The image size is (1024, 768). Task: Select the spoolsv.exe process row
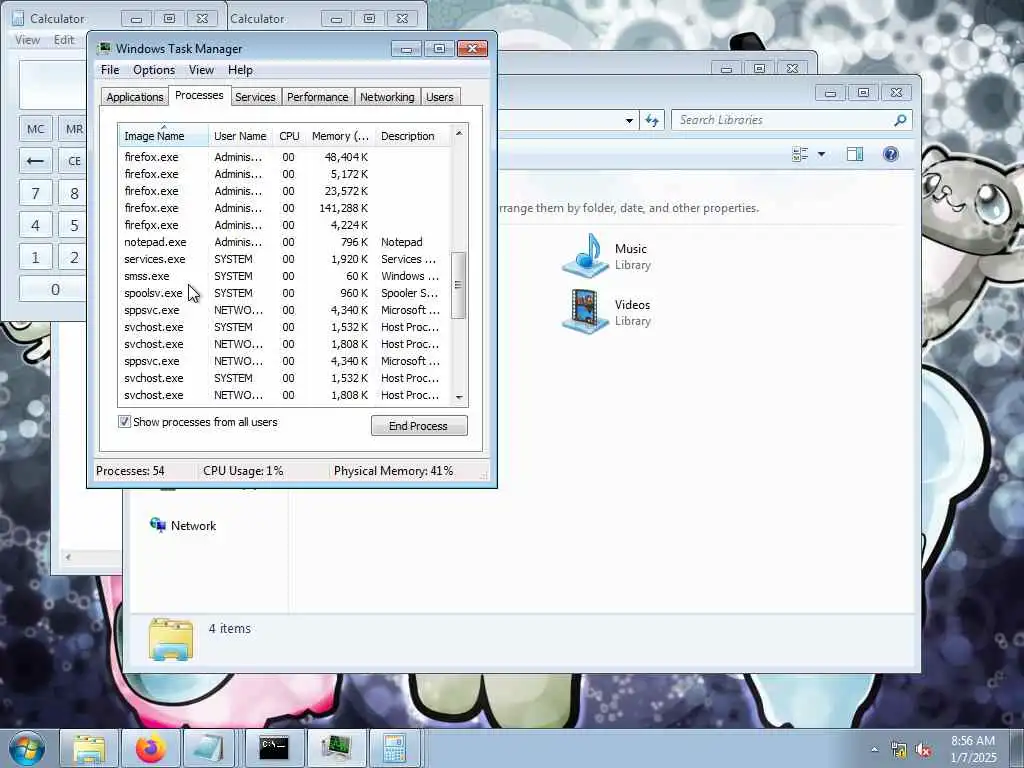pyautogui.click(x=284, y=293)
